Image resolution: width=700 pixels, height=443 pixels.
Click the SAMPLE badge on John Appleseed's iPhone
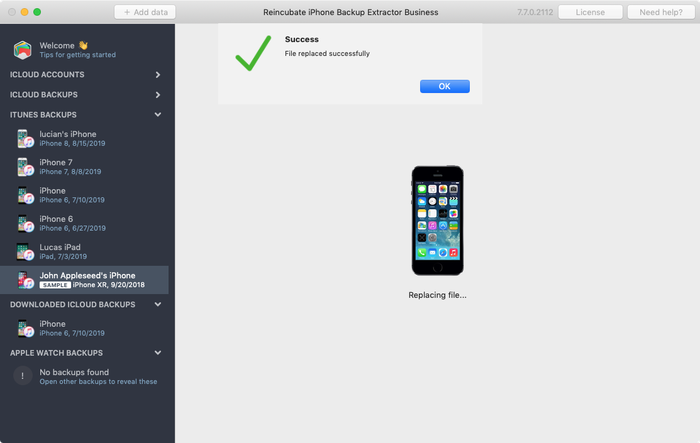pyautogui.click(x=55, y=285)
